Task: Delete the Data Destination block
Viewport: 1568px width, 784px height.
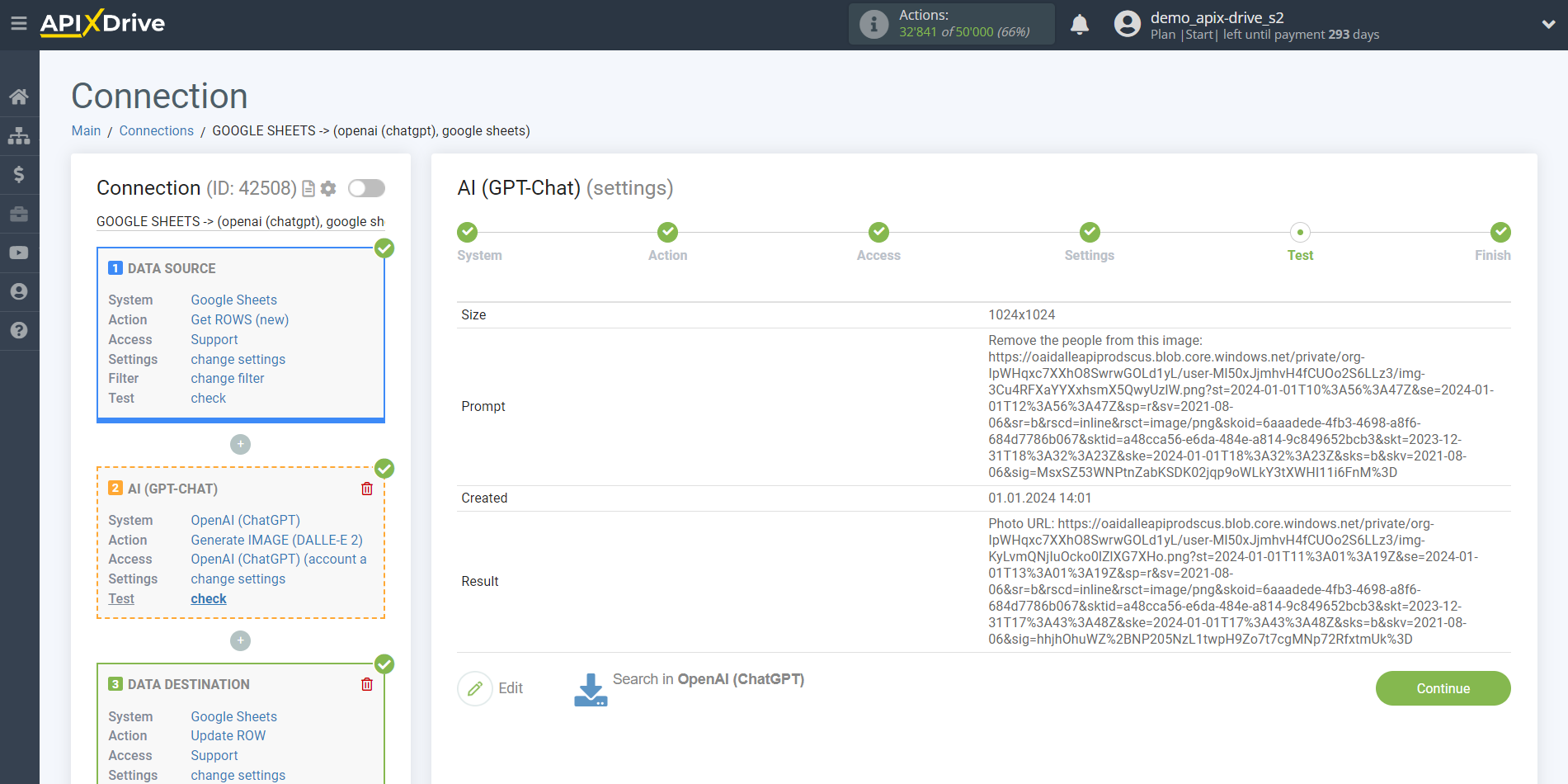Action: click(367, 684)
